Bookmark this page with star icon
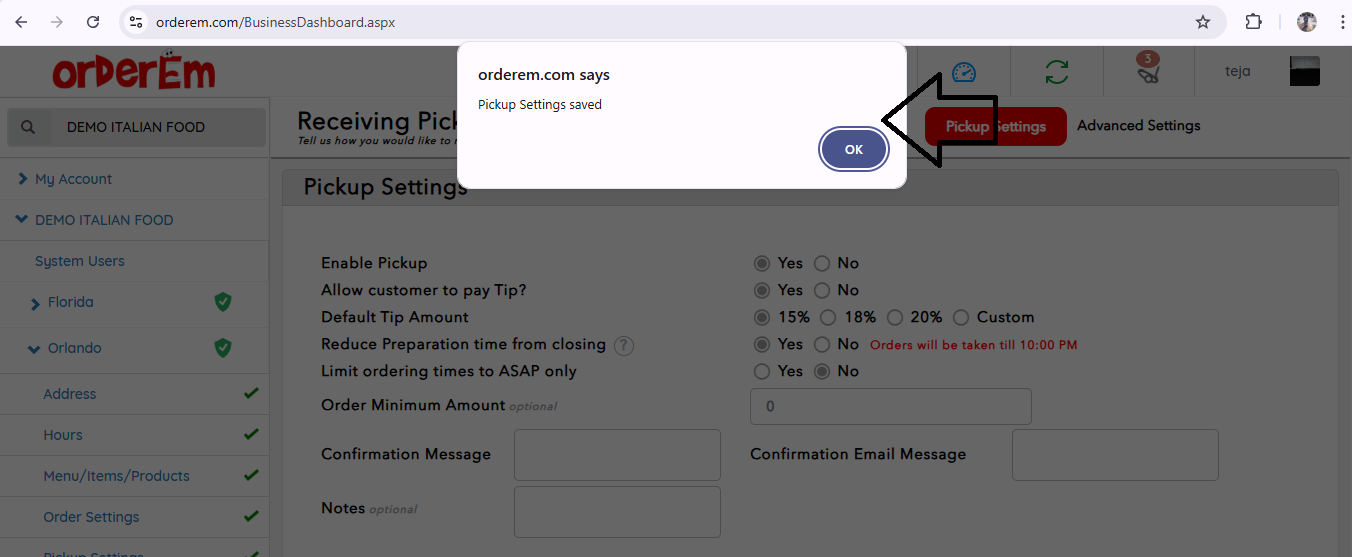Viewport: 1352px width, 557px height. coord(1203,22)
